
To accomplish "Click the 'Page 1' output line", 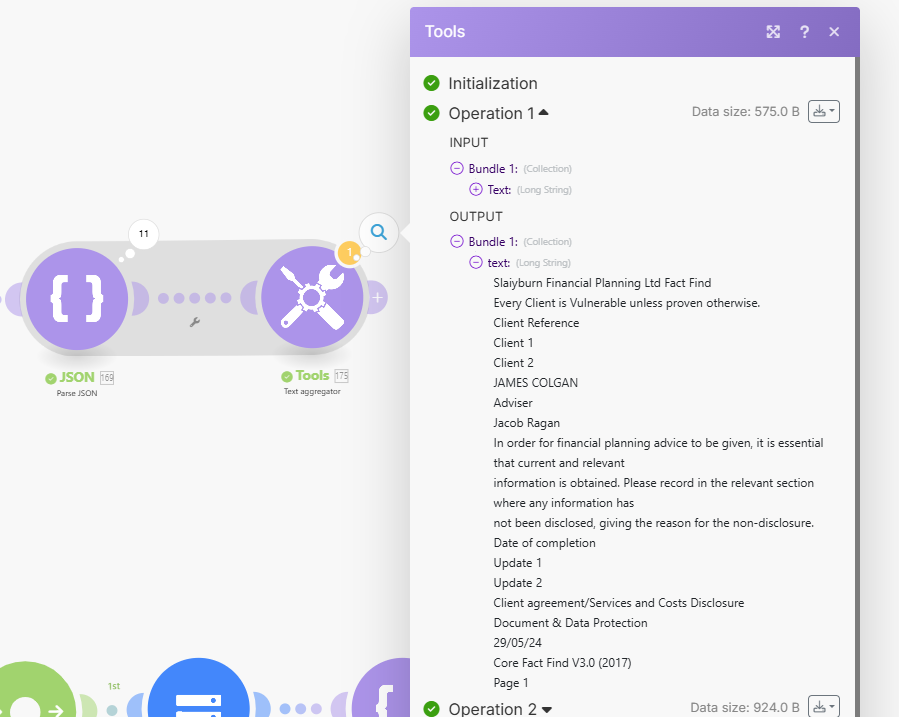I will click(x=510, y=683).
